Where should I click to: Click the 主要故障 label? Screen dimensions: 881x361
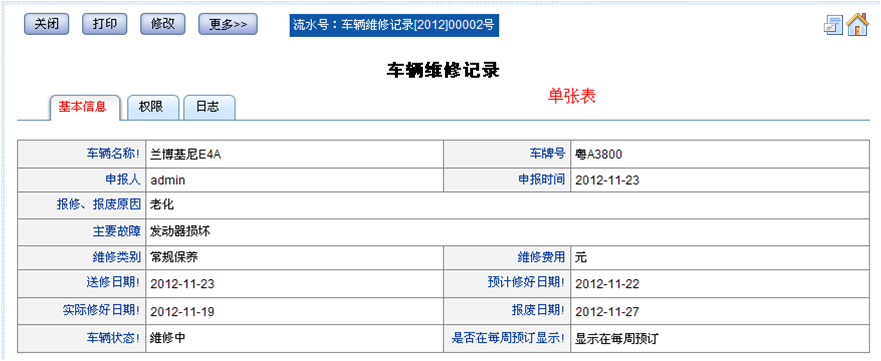tap(116, 230)
